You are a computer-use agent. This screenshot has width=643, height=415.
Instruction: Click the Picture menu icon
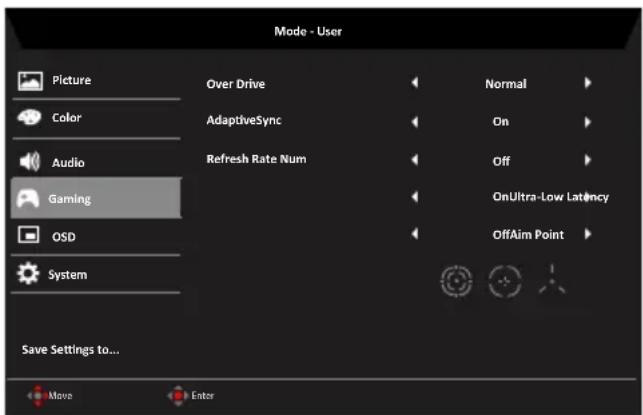tap(30, 81)
